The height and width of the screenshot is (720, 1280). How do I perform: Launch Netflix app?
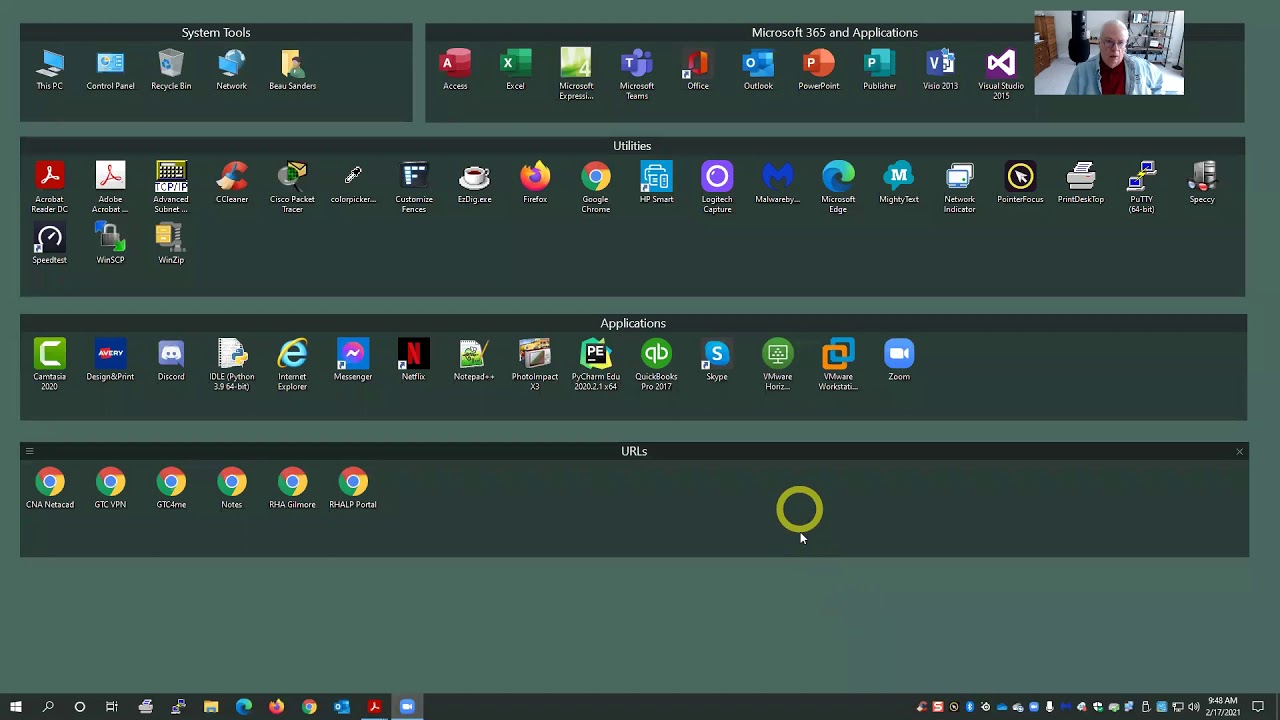413,360
